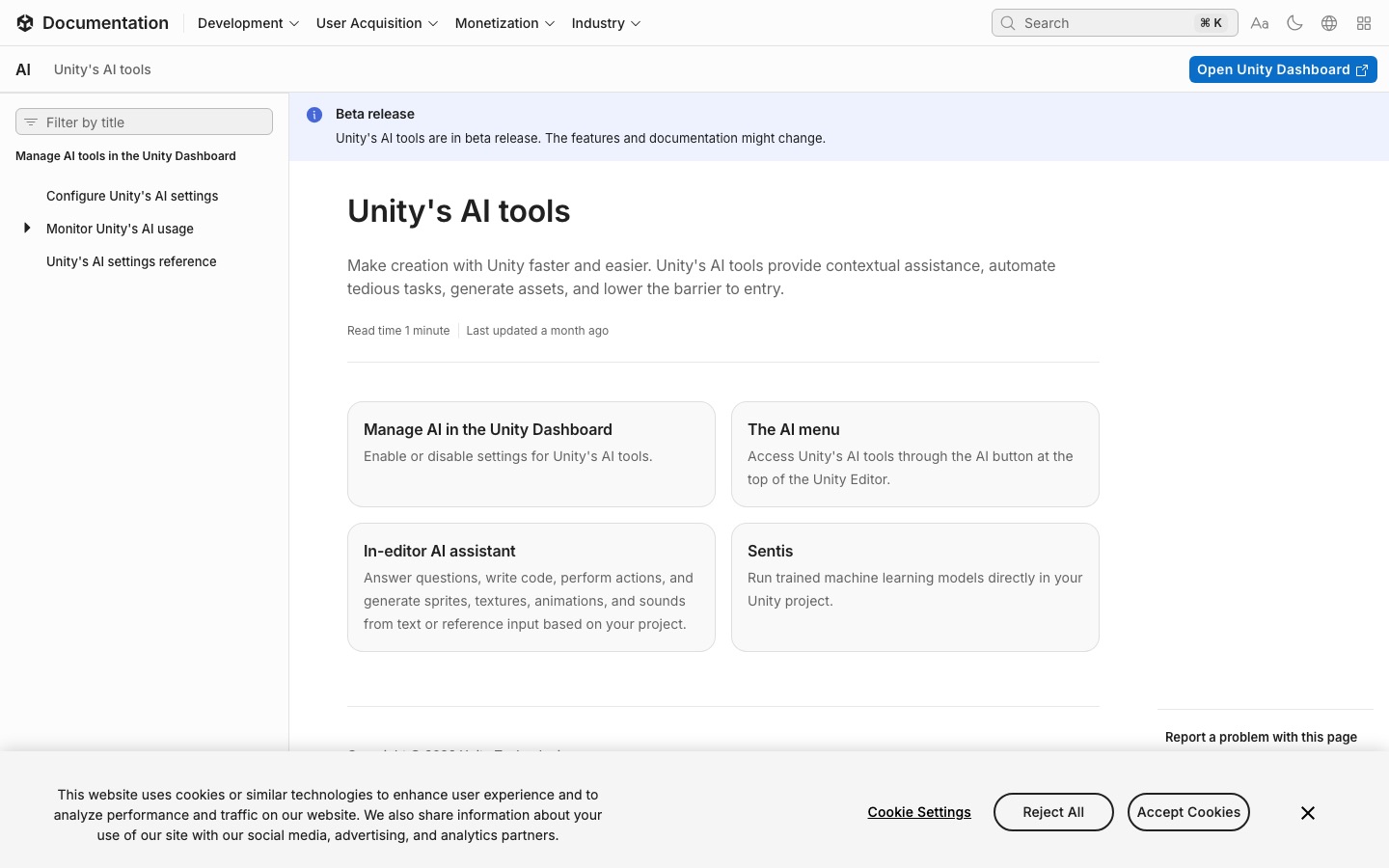Open the Monetization dropdown

coord(504,23)
